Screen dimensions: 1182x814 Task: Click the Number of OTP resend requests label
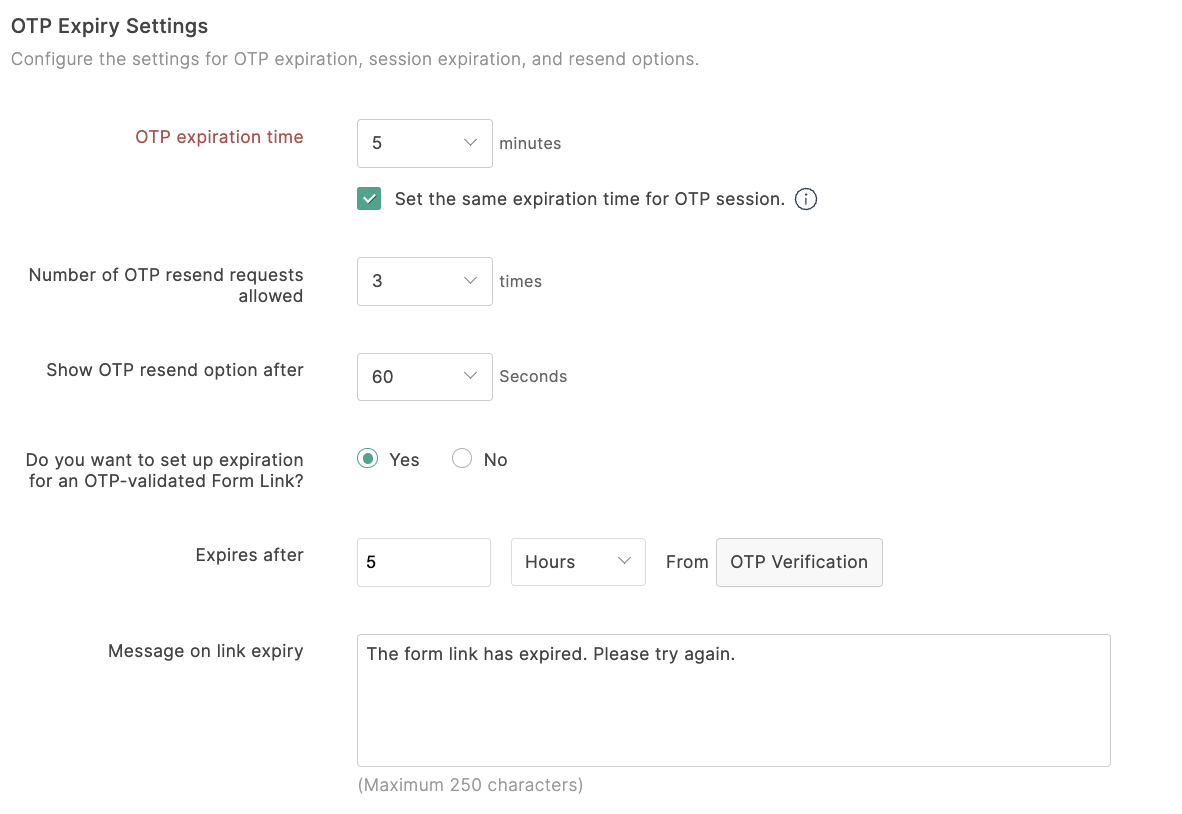[x=166, y=285]
